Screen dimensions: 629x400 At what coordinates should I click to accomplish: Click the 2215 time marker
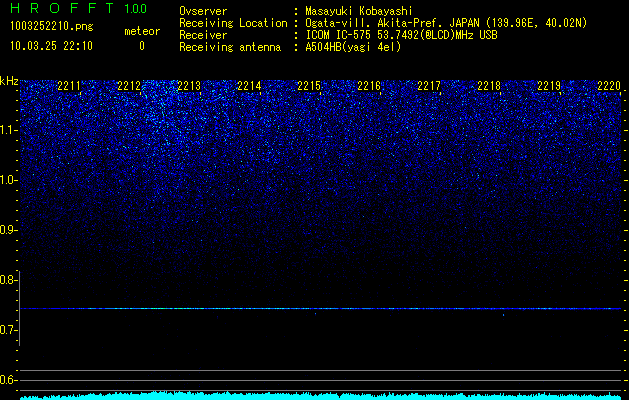[x=309, y=86]
